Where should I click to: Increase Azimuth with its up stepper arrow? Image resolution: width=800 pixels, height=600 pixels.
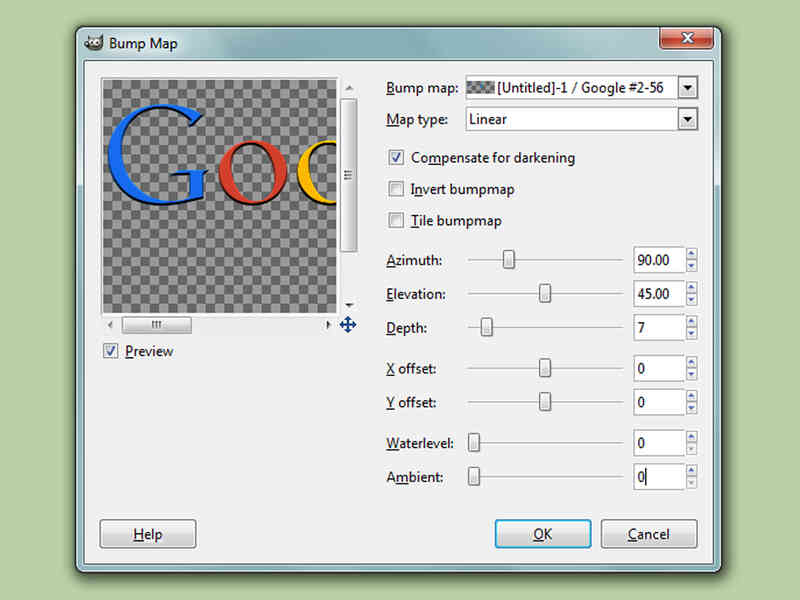692,254
